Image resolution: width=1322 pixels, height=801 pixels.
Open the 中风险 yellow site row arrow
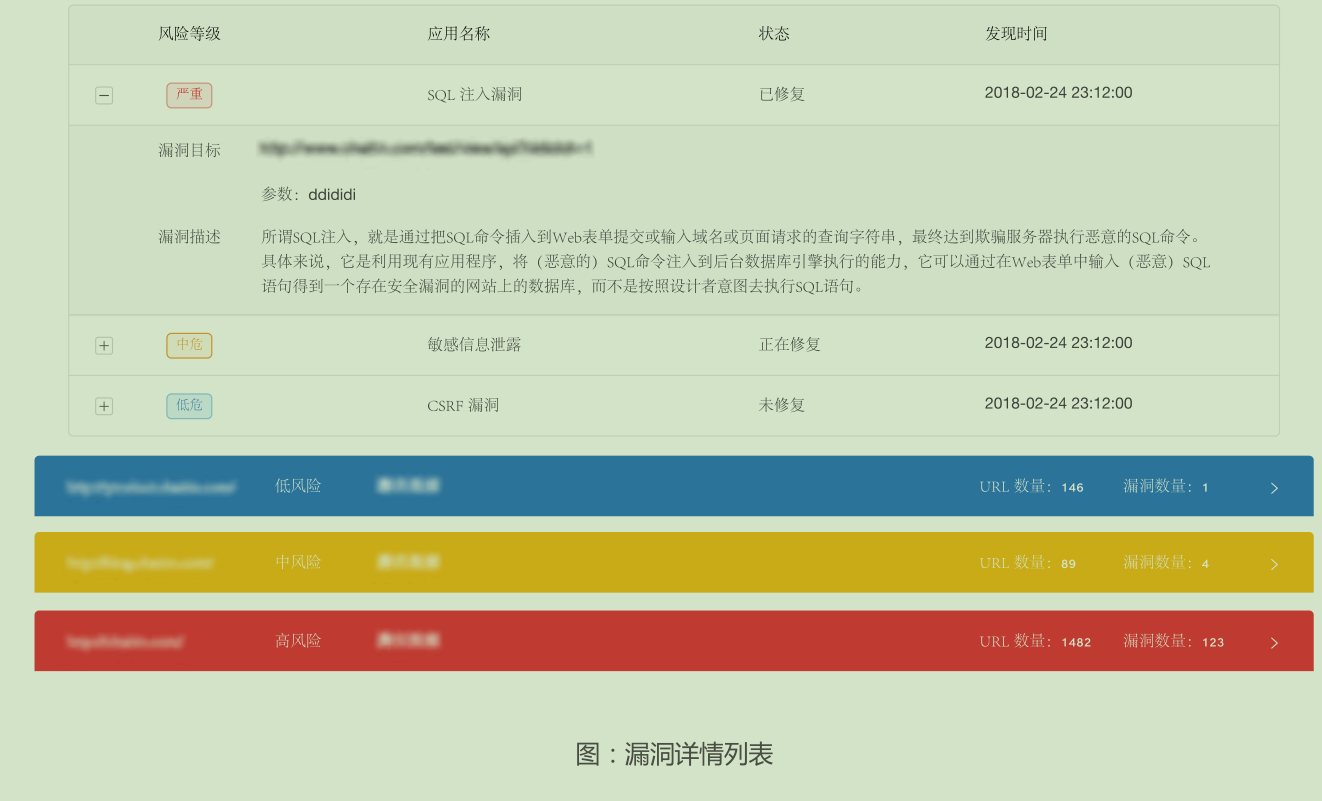click(1274, 564)
